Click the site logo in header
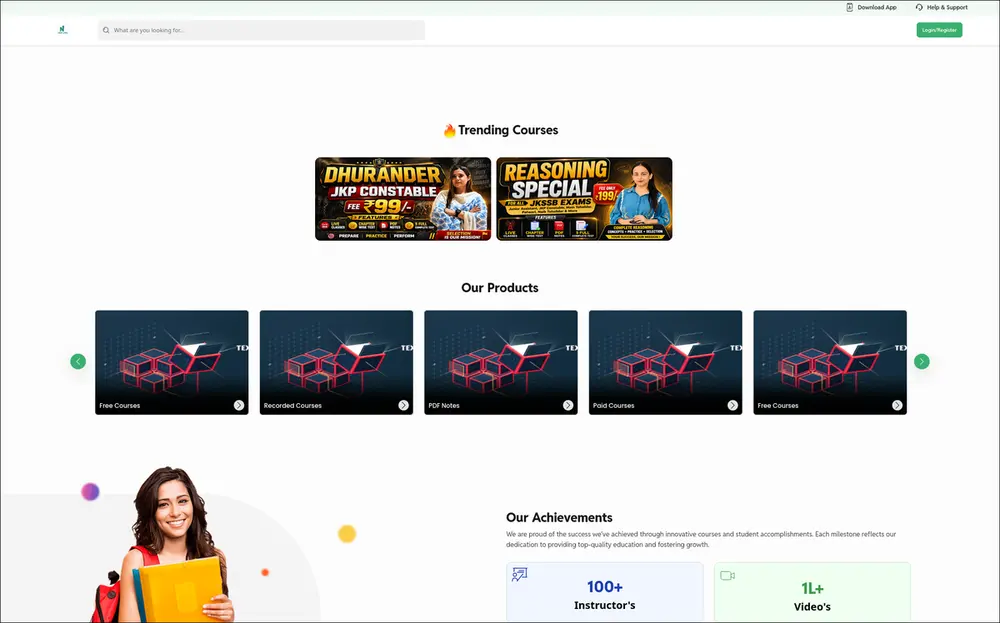1000x623 pixels. (x=62, y=29)
